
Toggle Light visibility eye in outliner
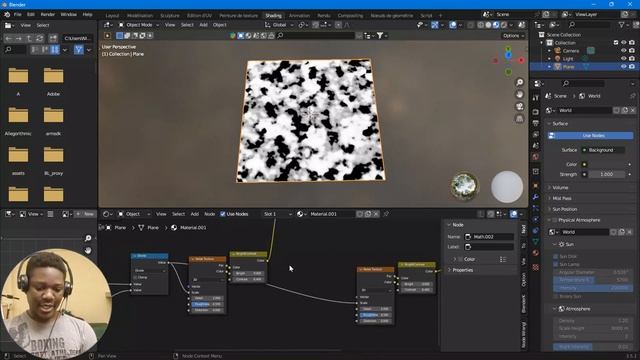[624, 58]
